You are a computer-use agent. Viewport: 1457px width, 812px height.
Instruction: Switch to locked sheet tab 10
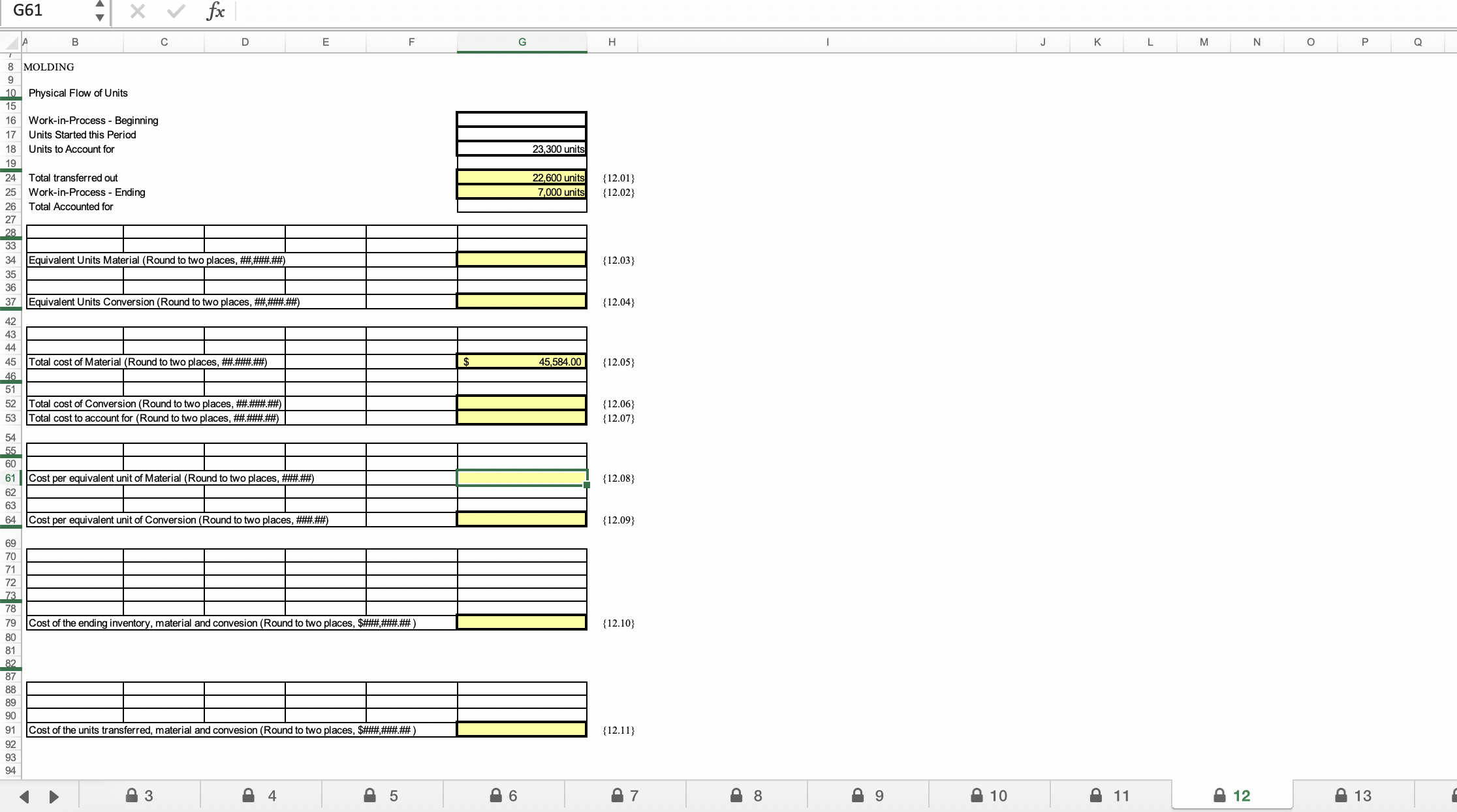pyautogui.click(x=989, y=795)
